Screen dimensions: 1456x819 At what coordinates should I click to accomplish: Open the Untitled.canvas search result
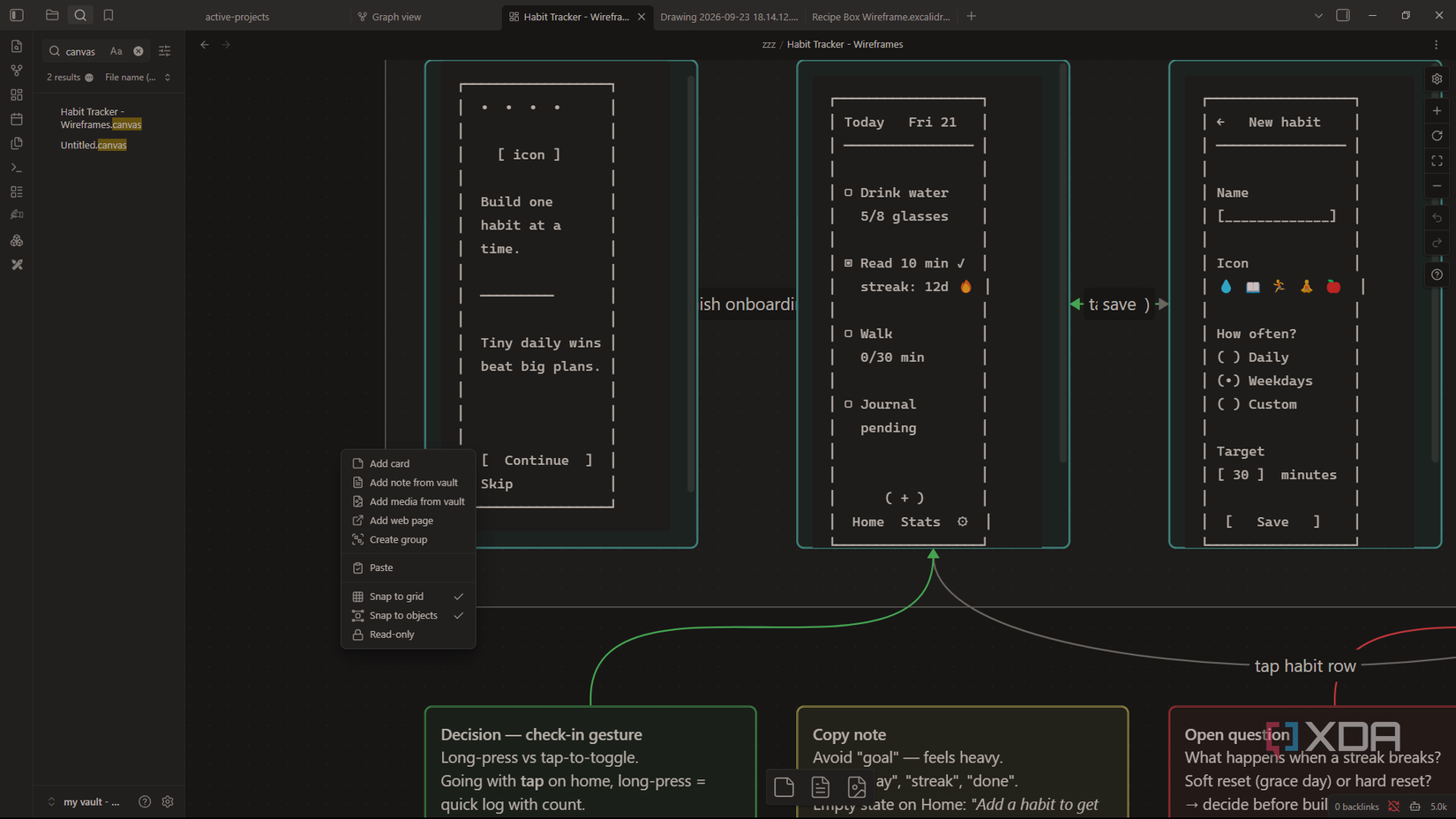coord(94,145)
